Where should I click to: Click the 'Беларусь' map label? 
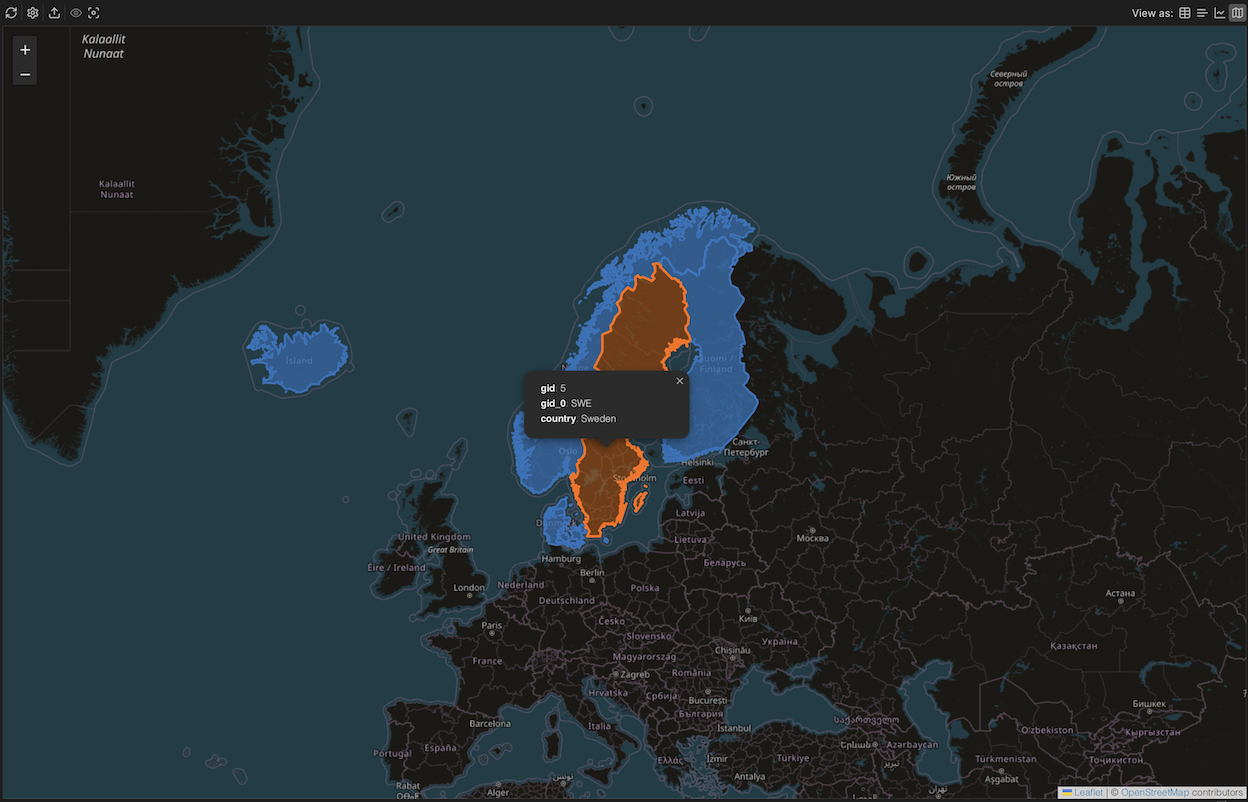click(x=724, y=563)
